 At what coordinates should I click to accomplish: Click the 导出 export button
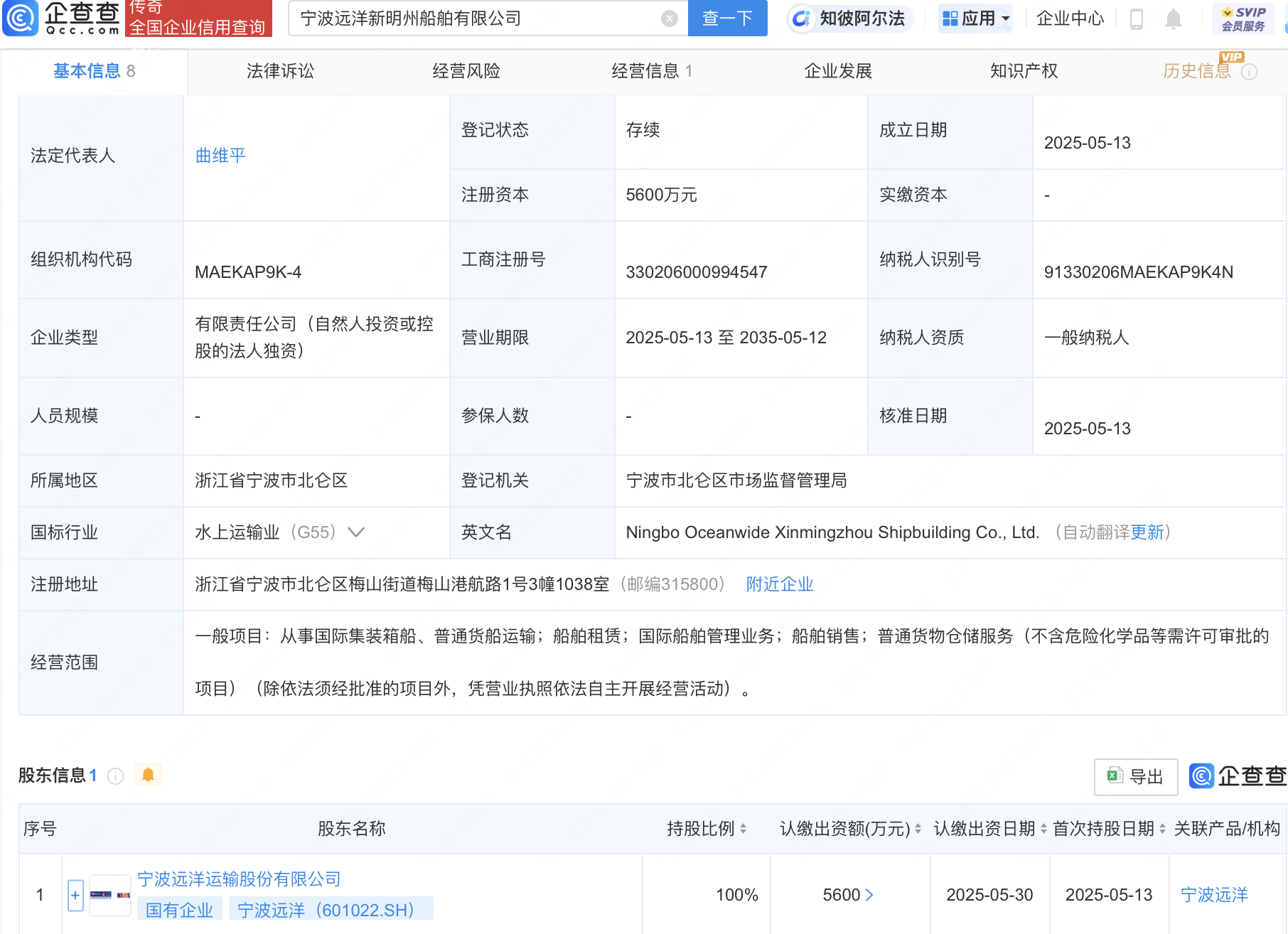coord(1136,777)
